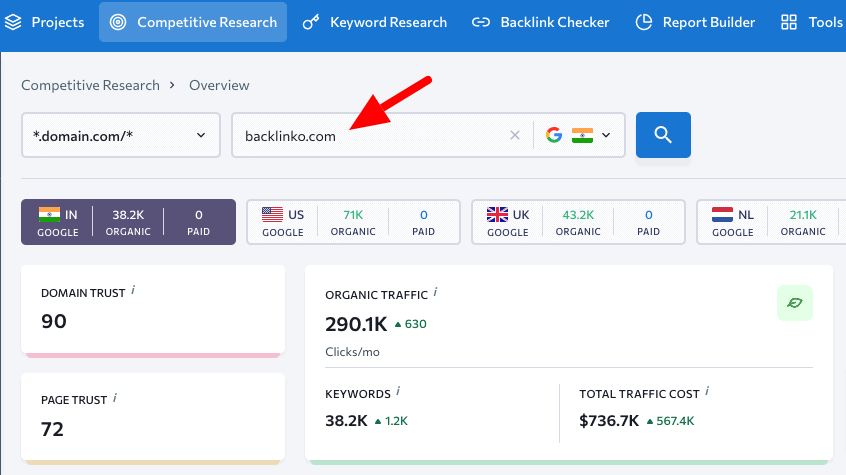Click the Projects layers icon

pyautogui.click(x=13, y=22)
